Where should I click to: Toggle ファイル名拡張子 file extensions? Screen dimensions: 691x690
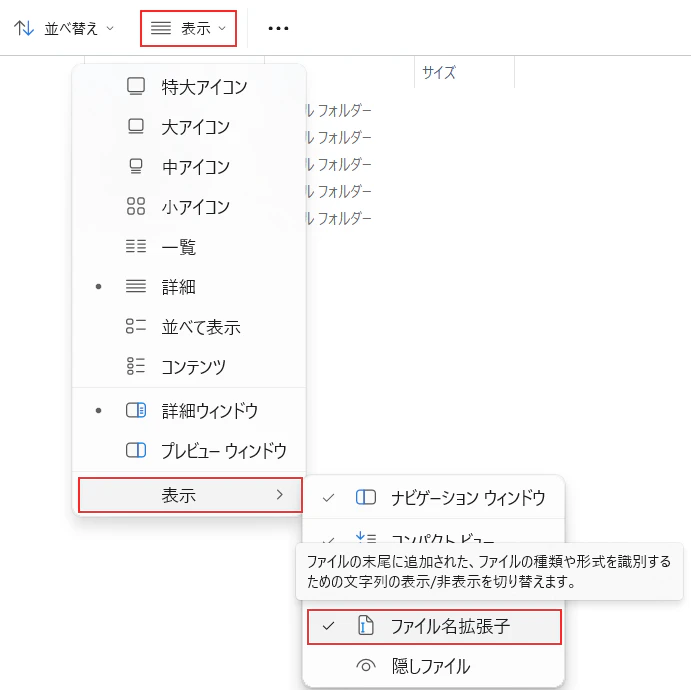click(x=434, y=627)
